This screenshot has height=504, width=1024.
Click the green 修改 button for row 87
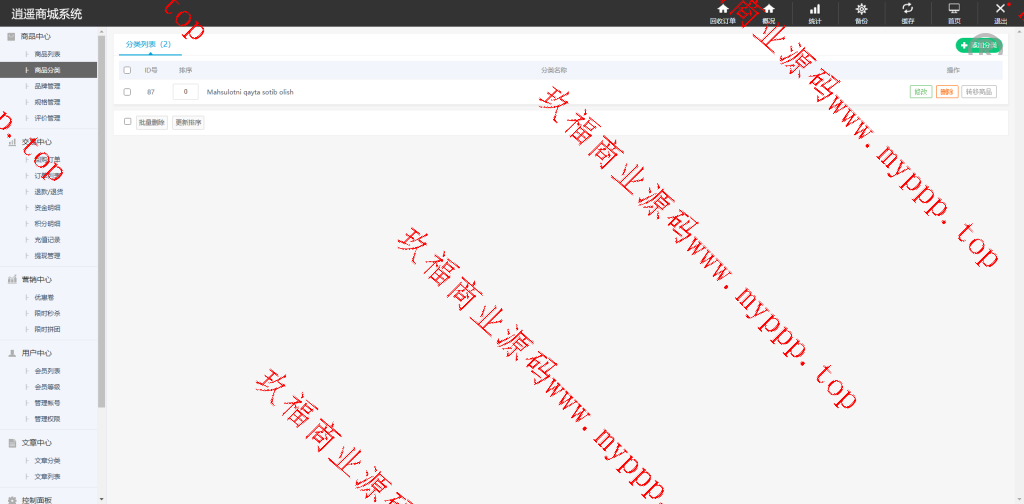(x=920, y=92)
